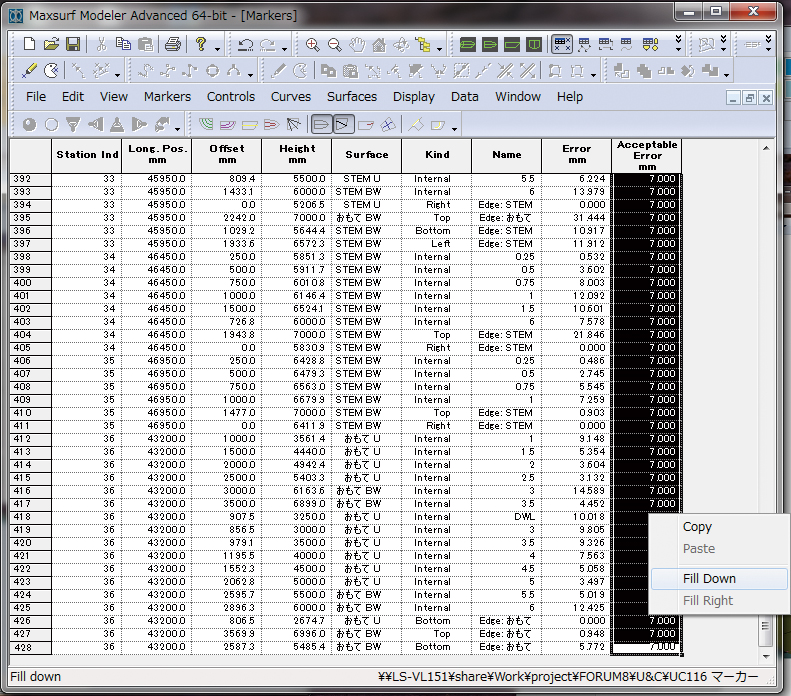Expand the Help toolbar dropdown arrow

tap(217, 49)
